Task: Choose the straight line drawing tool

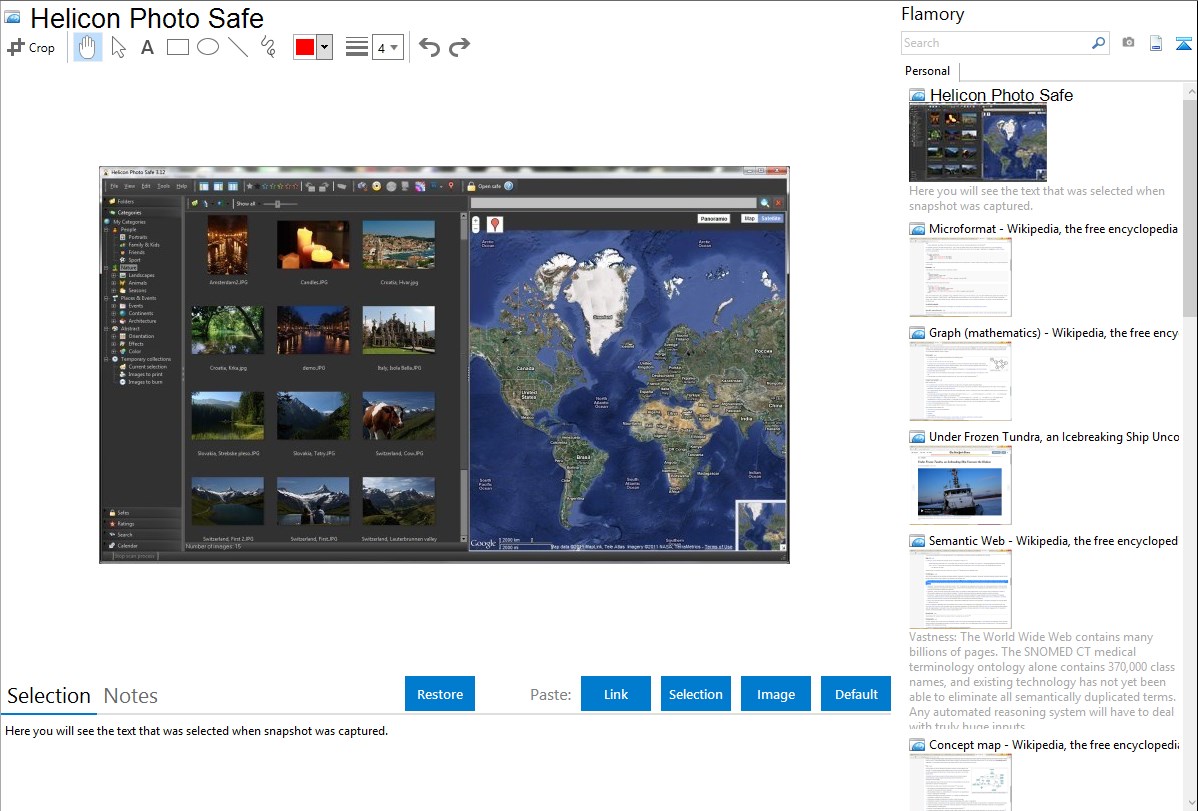Action: [238, 47]
